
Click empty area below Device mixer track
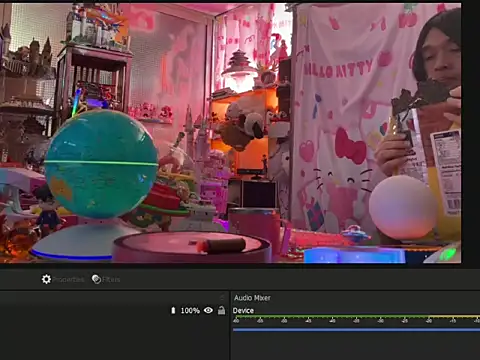(356, 347)
